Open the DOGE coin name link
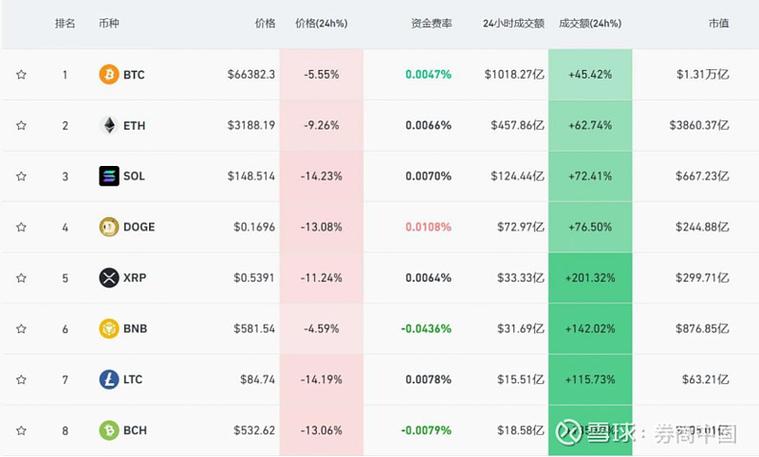The height and width of the screenshot is (457, 759). [x=139, y=227]
